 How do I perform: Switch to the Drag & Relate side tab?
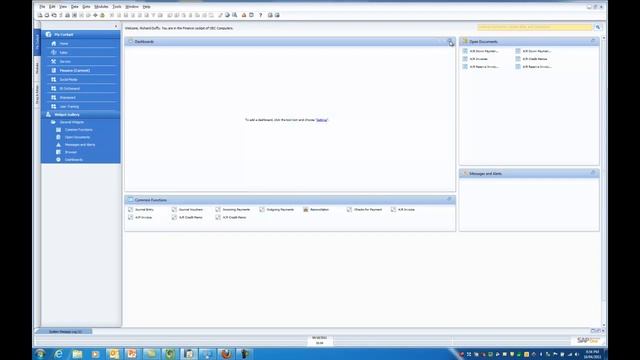(x=37, y=95)
